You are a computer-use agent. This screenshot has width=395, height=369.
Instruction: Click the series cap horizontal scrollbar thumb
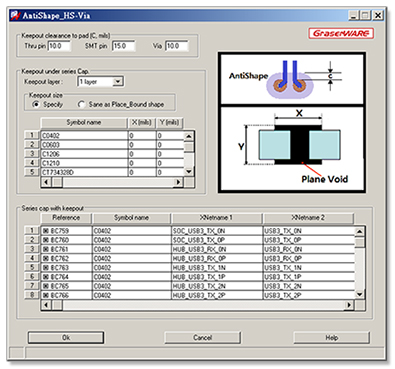click(57, 305)
